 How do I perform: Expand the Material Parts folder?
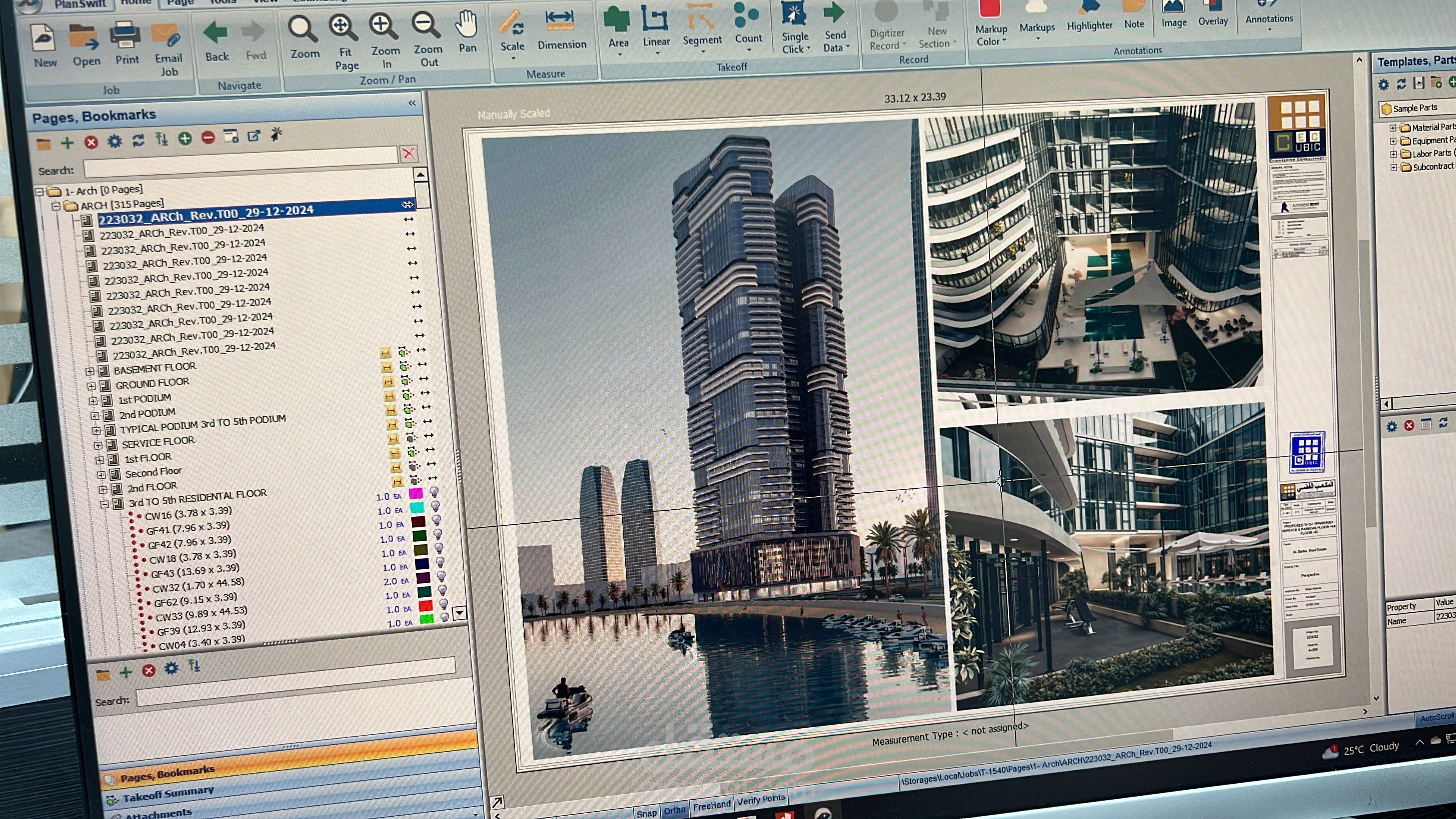pyautogui.click(x=1393, y=128)
